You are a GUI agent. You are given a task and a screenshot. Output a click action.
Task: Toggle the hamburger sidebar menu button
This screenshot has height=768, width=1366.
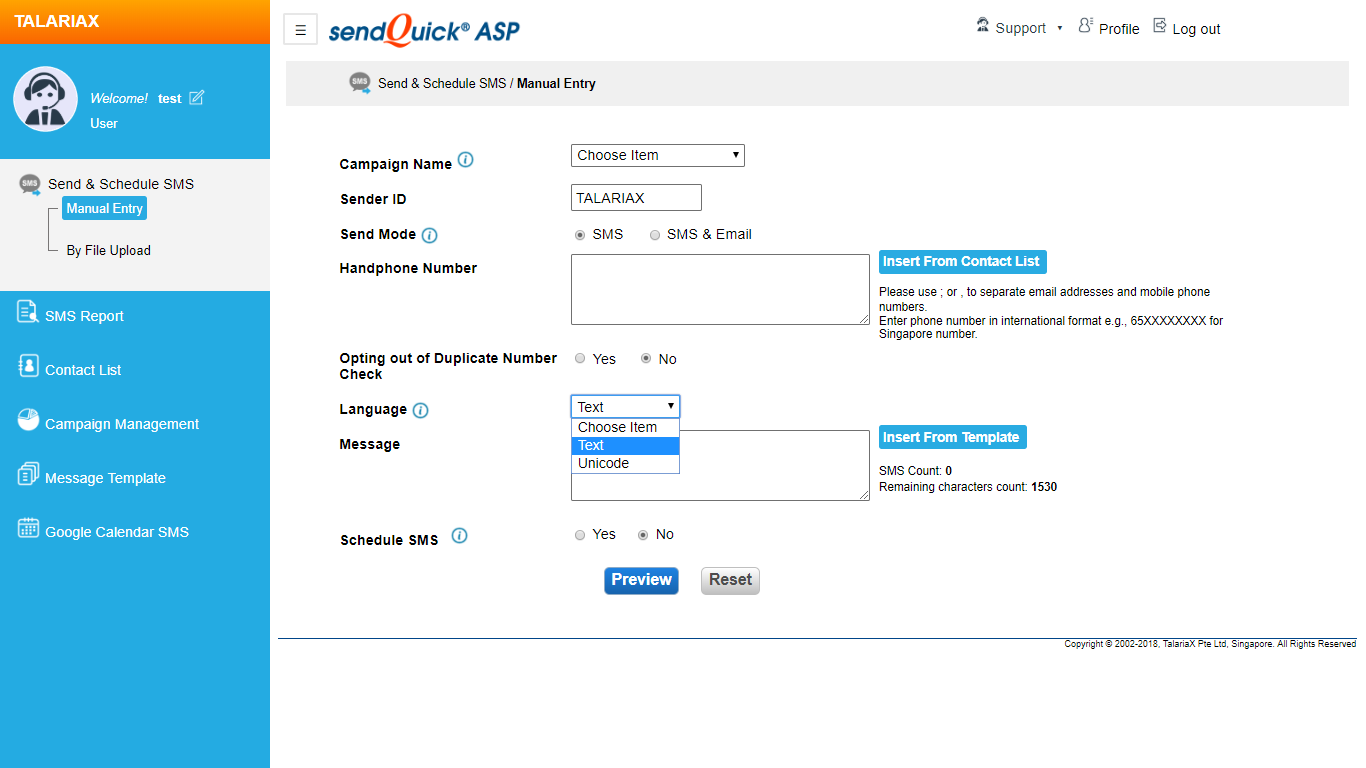point(300,30)
